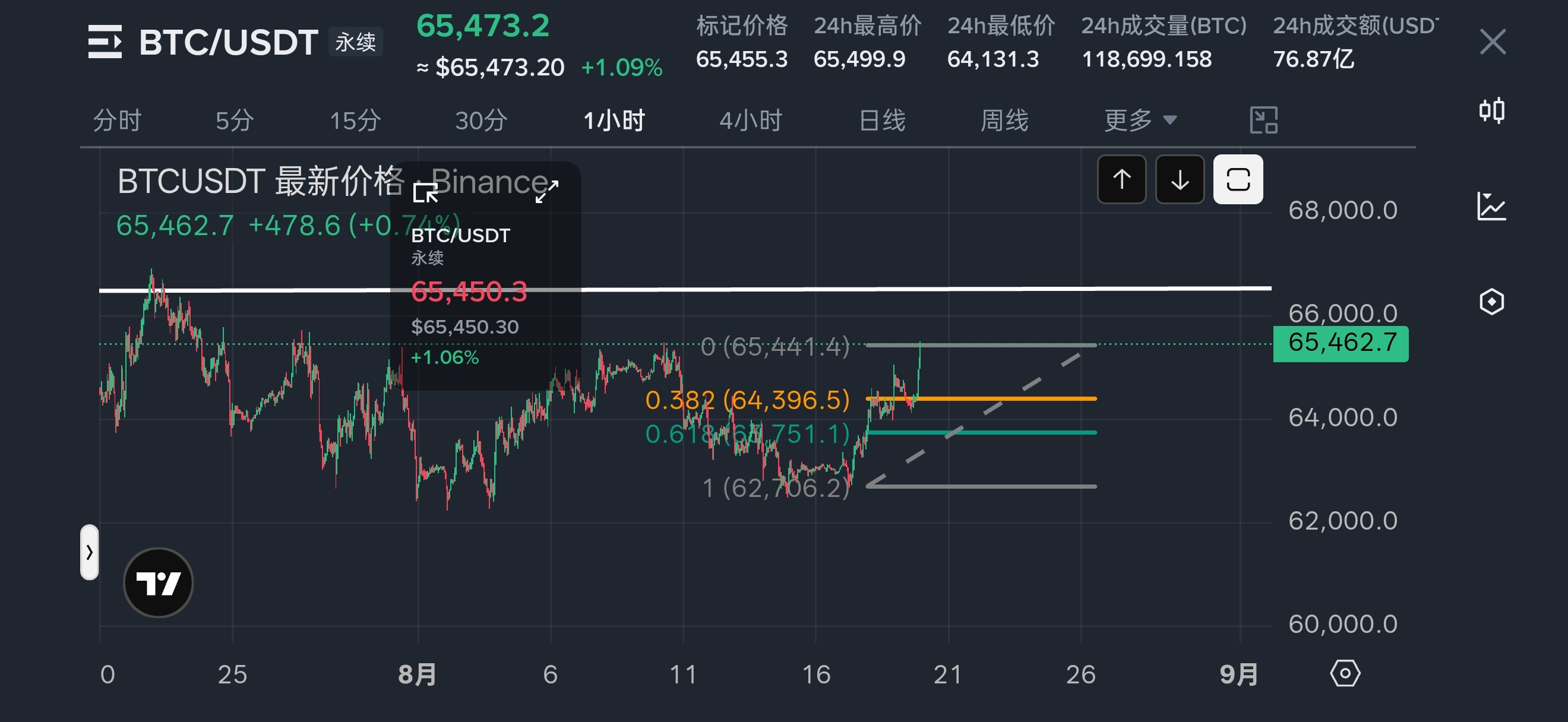Switch to the 5分 timeframe tab
The width and height of the screenshot is (1568, 722).
(x=235, y=121)
